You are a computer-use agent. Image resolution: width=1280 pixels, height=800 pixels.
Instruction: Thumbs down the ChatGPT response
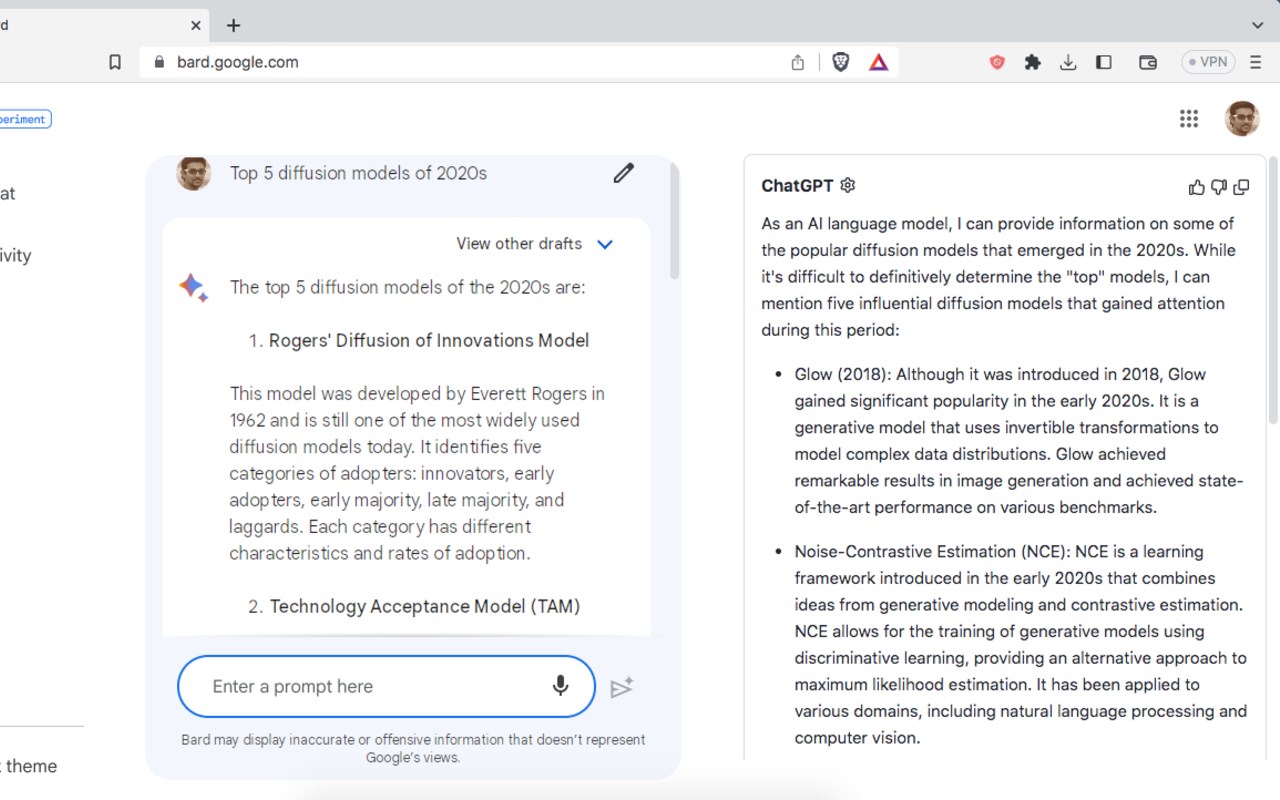click(1219, 187)
